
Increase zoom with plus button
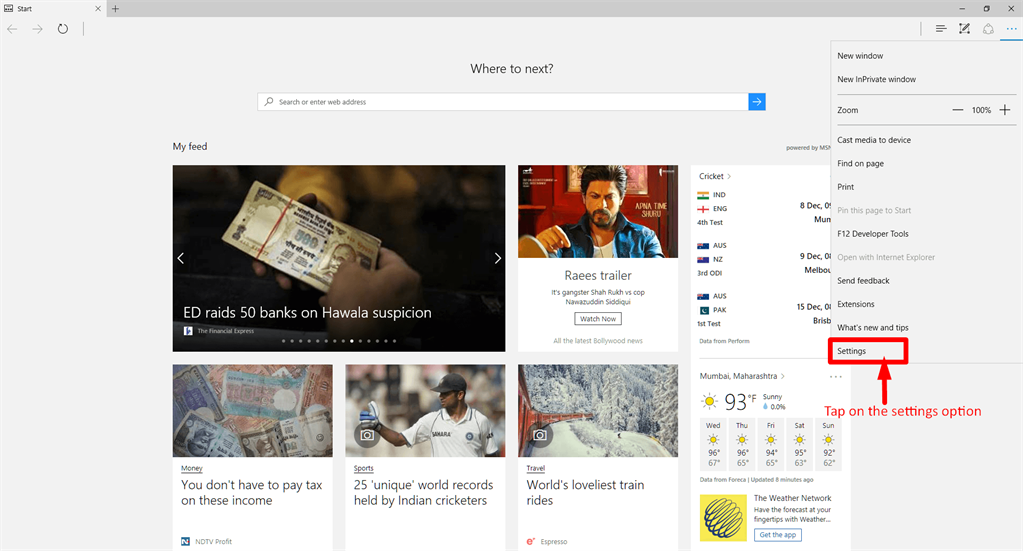click(x=1005, y=110)
